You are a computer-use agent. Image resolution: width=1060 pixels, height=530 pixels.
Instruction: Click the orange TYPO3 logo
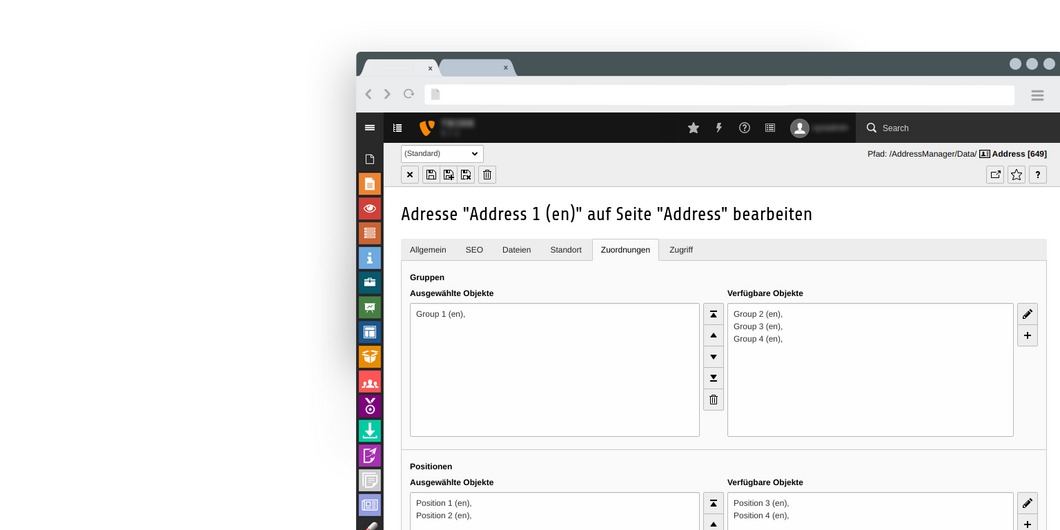(x=426, y=128)
